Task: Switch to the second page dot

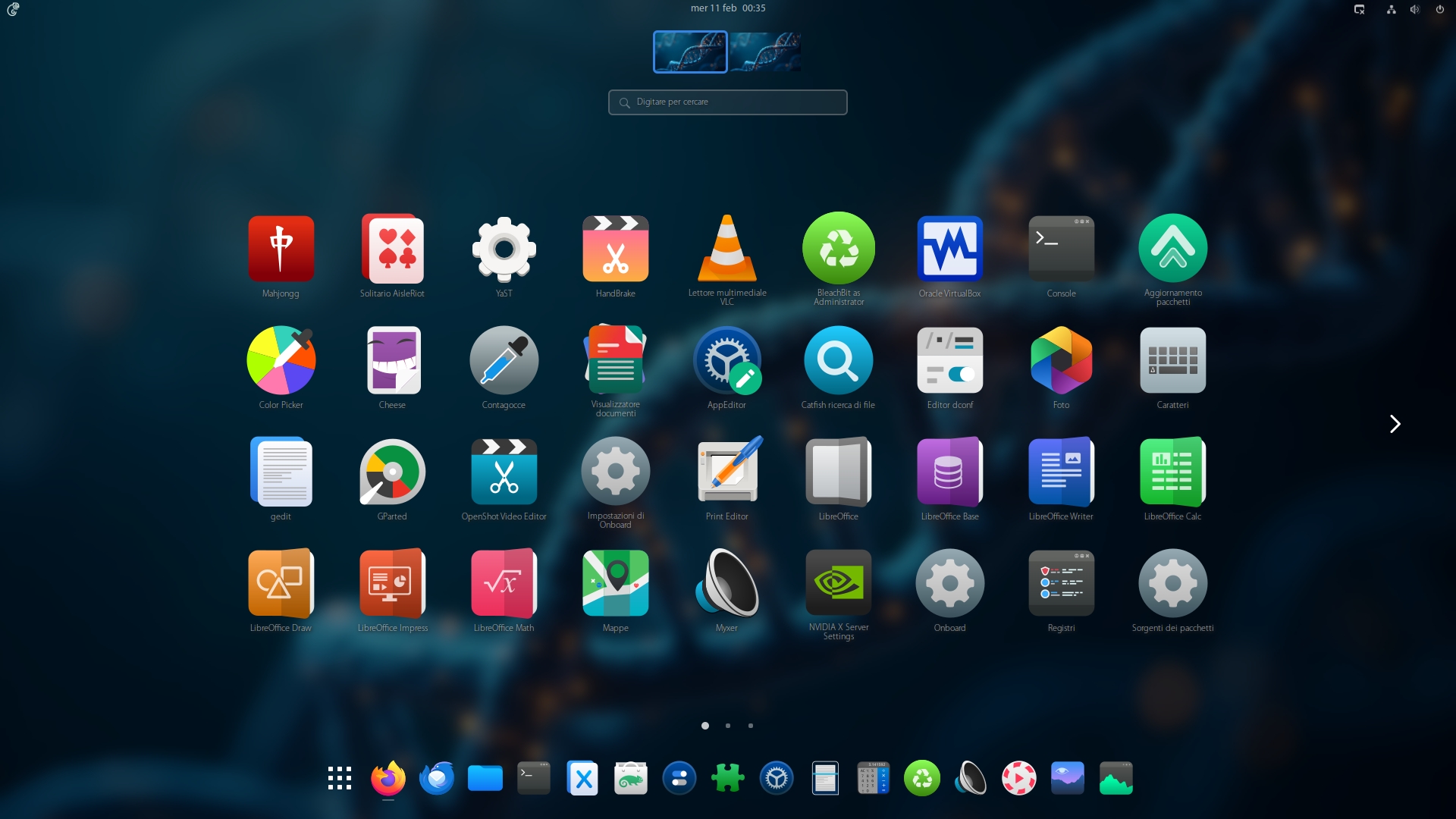Action: pos(728,726)
